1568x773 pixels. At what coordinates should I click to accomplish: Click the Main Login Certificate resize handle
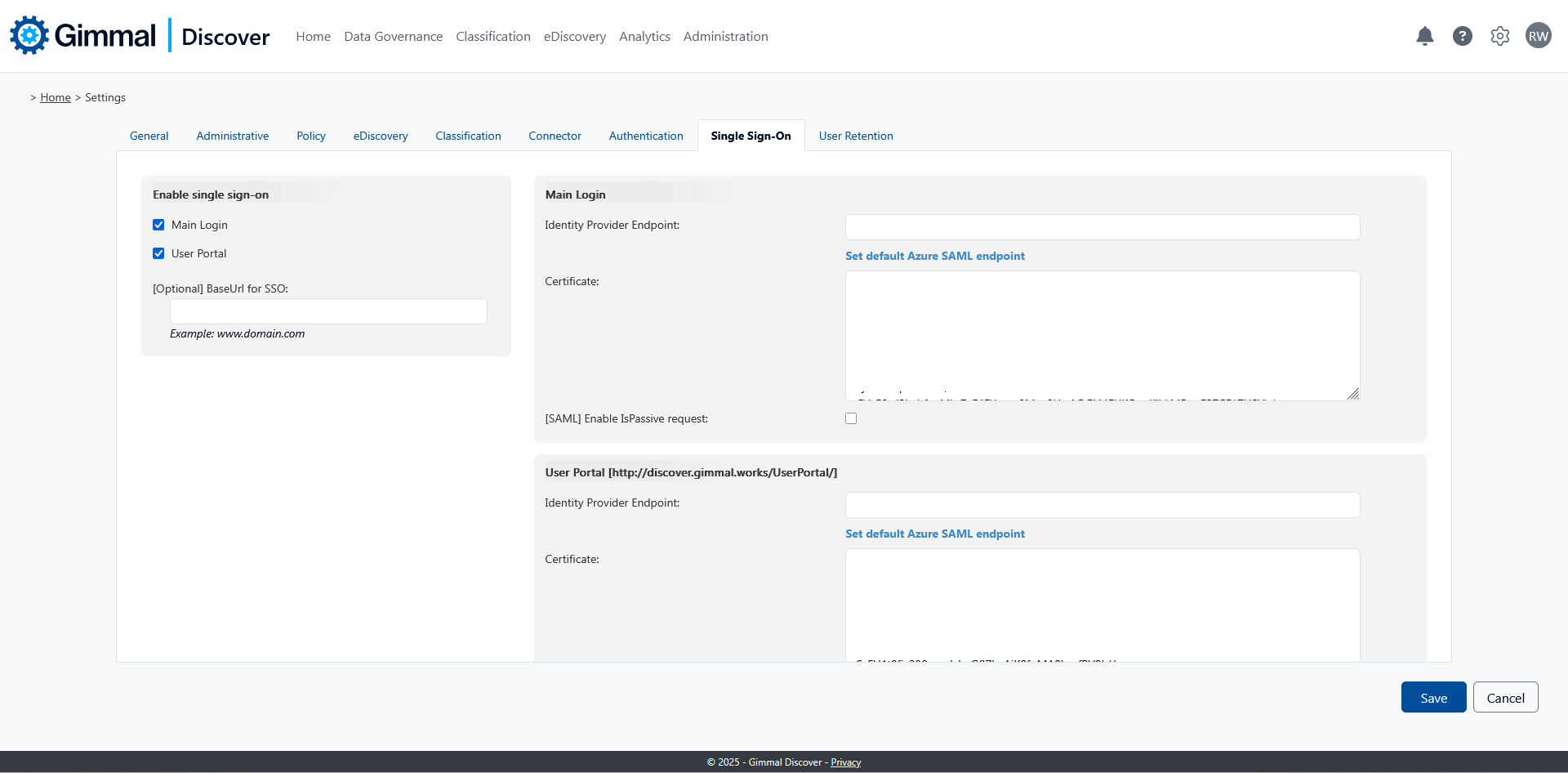click(x=1352, y=394)
